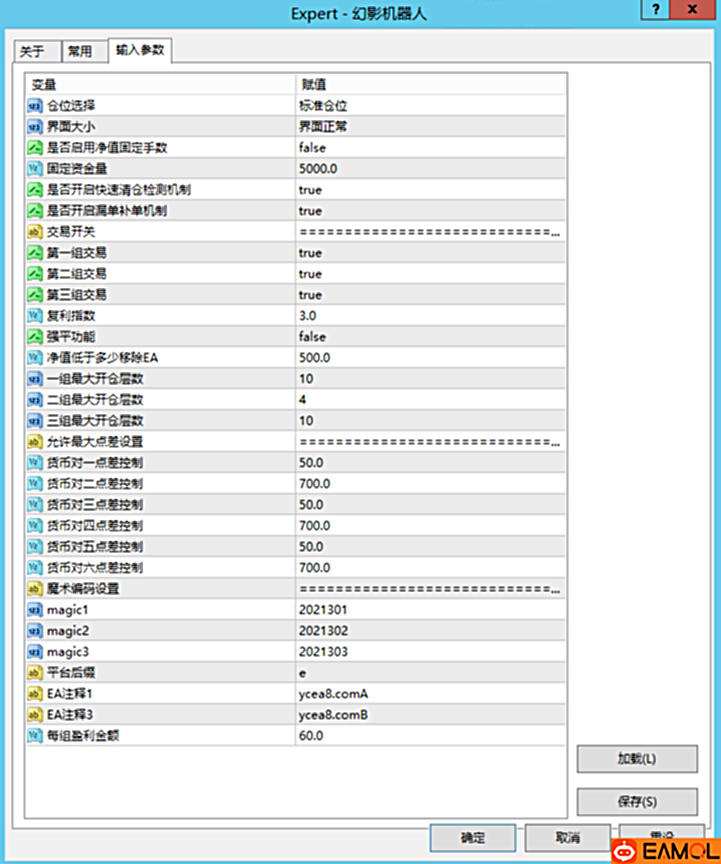Toggle the 第一组交易 true value
This screenshot has height=864, width=721.
(x=310, y=253)
